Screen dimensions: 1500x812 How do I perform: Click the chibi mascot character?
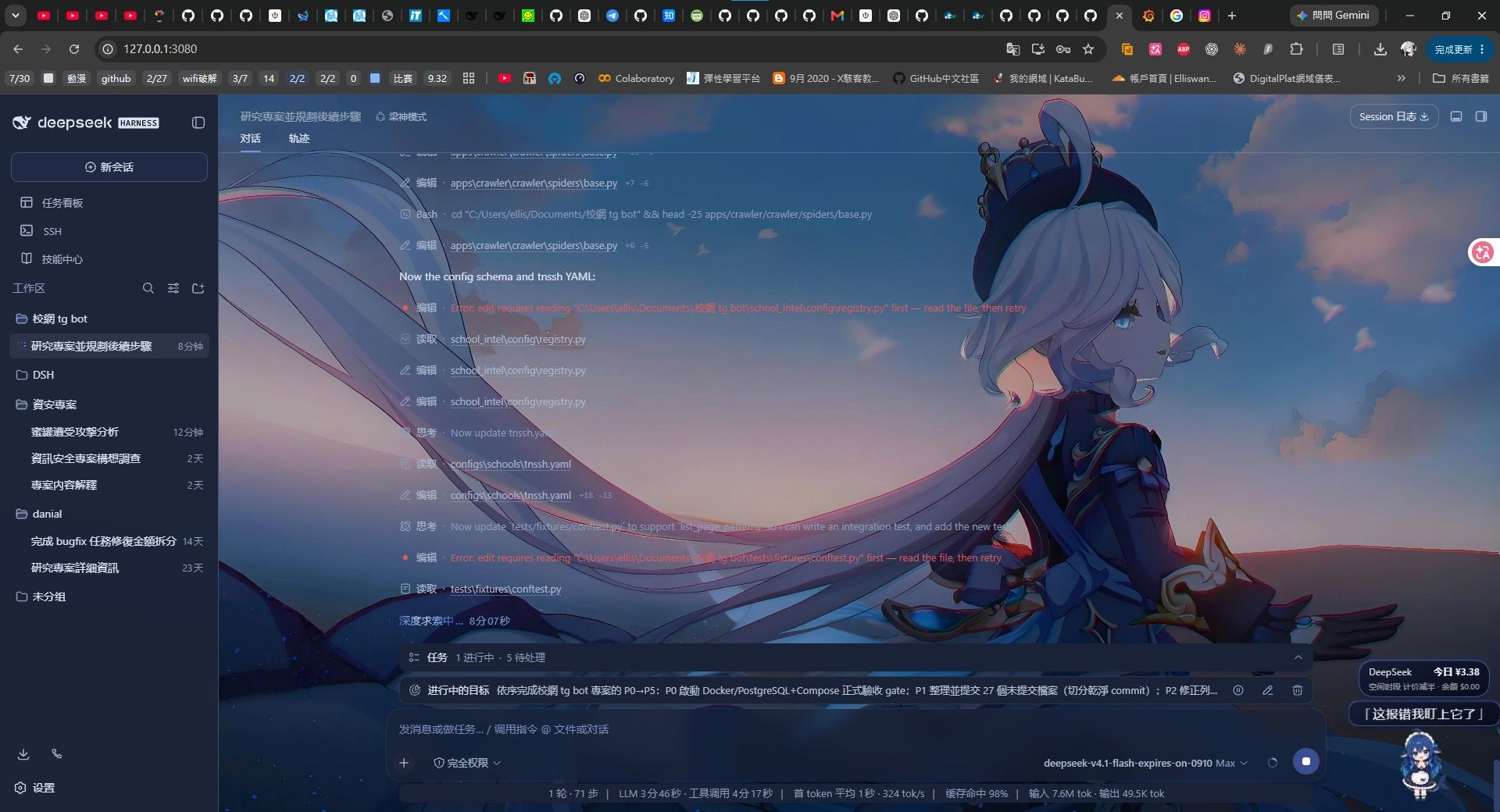[1420, 765]
